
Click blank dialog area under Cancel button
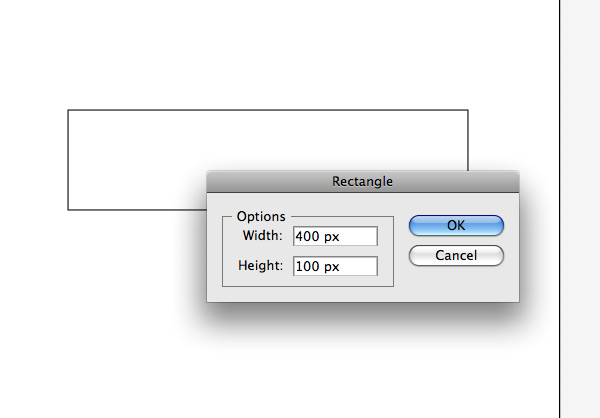pyautogui.click(x=456, y=283)
